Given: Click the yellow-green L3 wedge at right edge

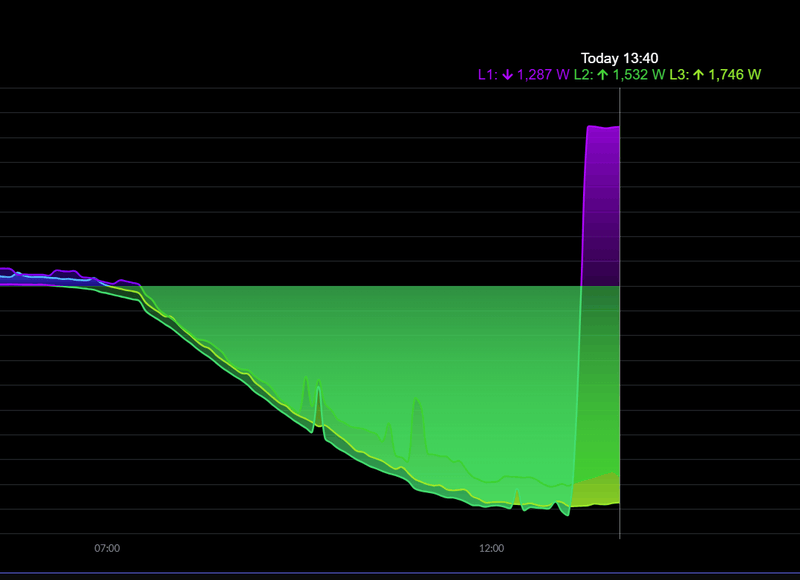Looking at the screenshot, I should point(597,491).
